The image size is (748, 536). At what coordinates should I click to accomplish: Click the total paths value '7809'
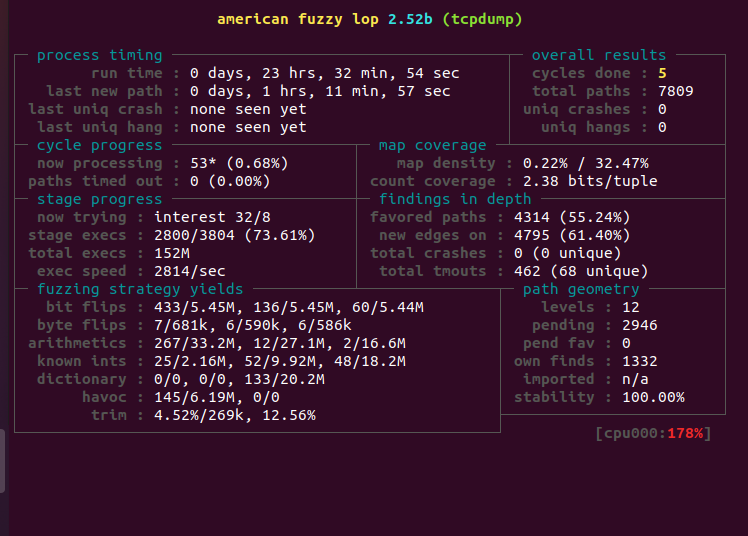pos(675,92)
